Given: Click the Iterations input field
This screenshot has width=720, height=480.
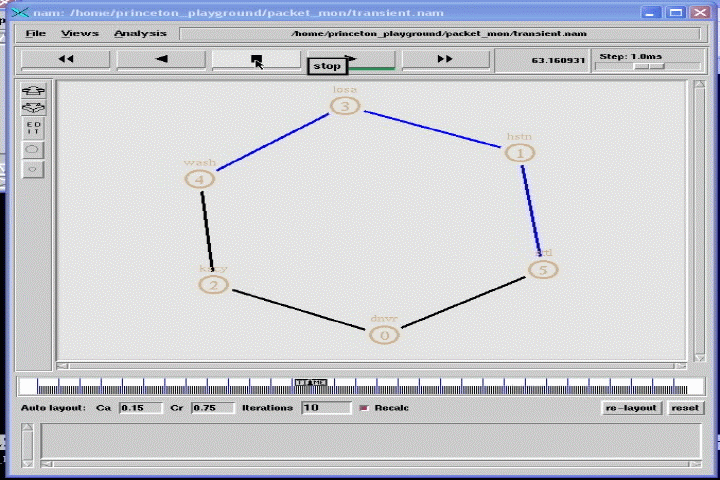Looking at the screenshot, I should coord(324,408).
